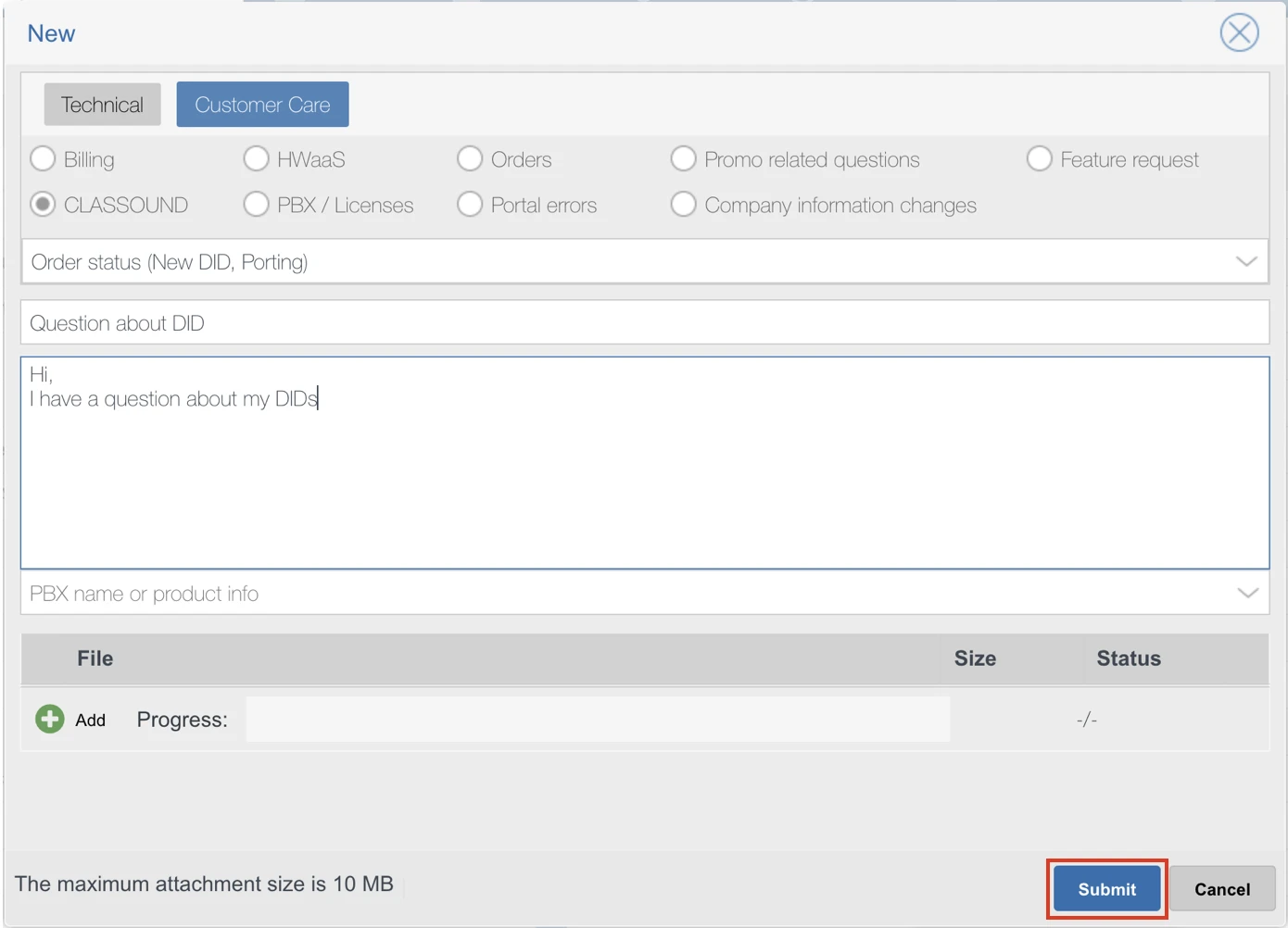
Task: Select Company information changes option
Action: click(684, 205)
